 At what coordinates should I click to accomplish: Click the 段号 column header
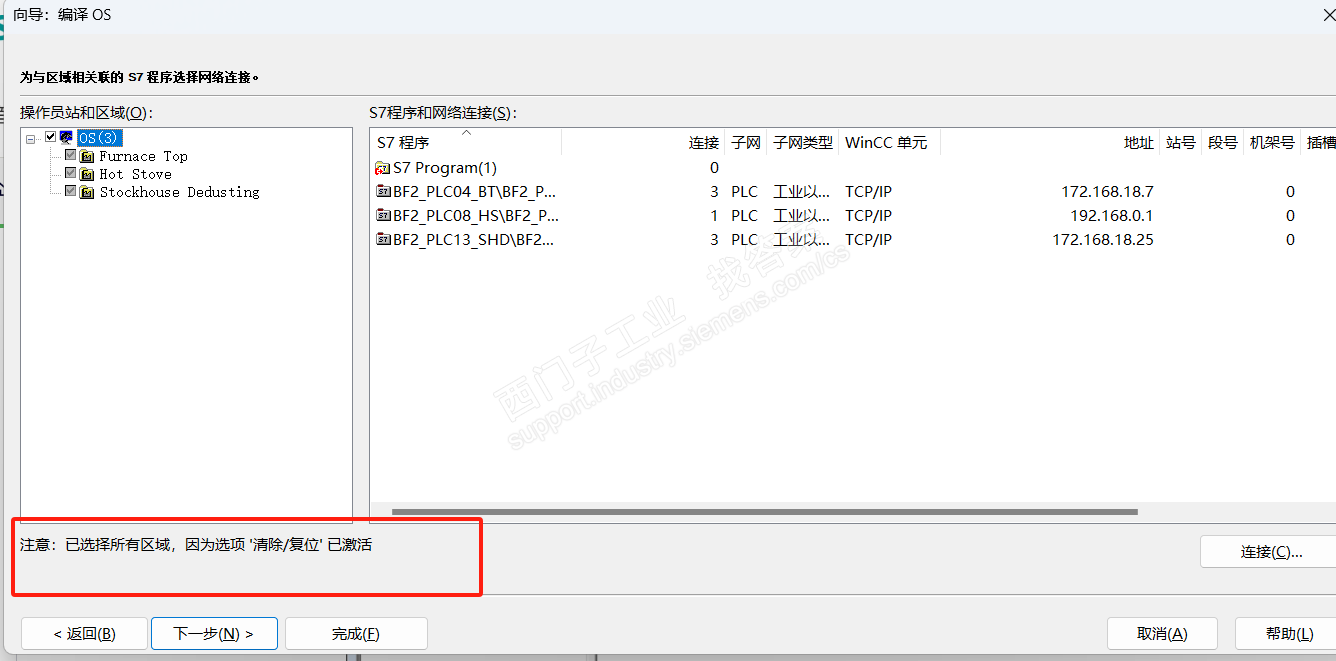(1222, 142)
